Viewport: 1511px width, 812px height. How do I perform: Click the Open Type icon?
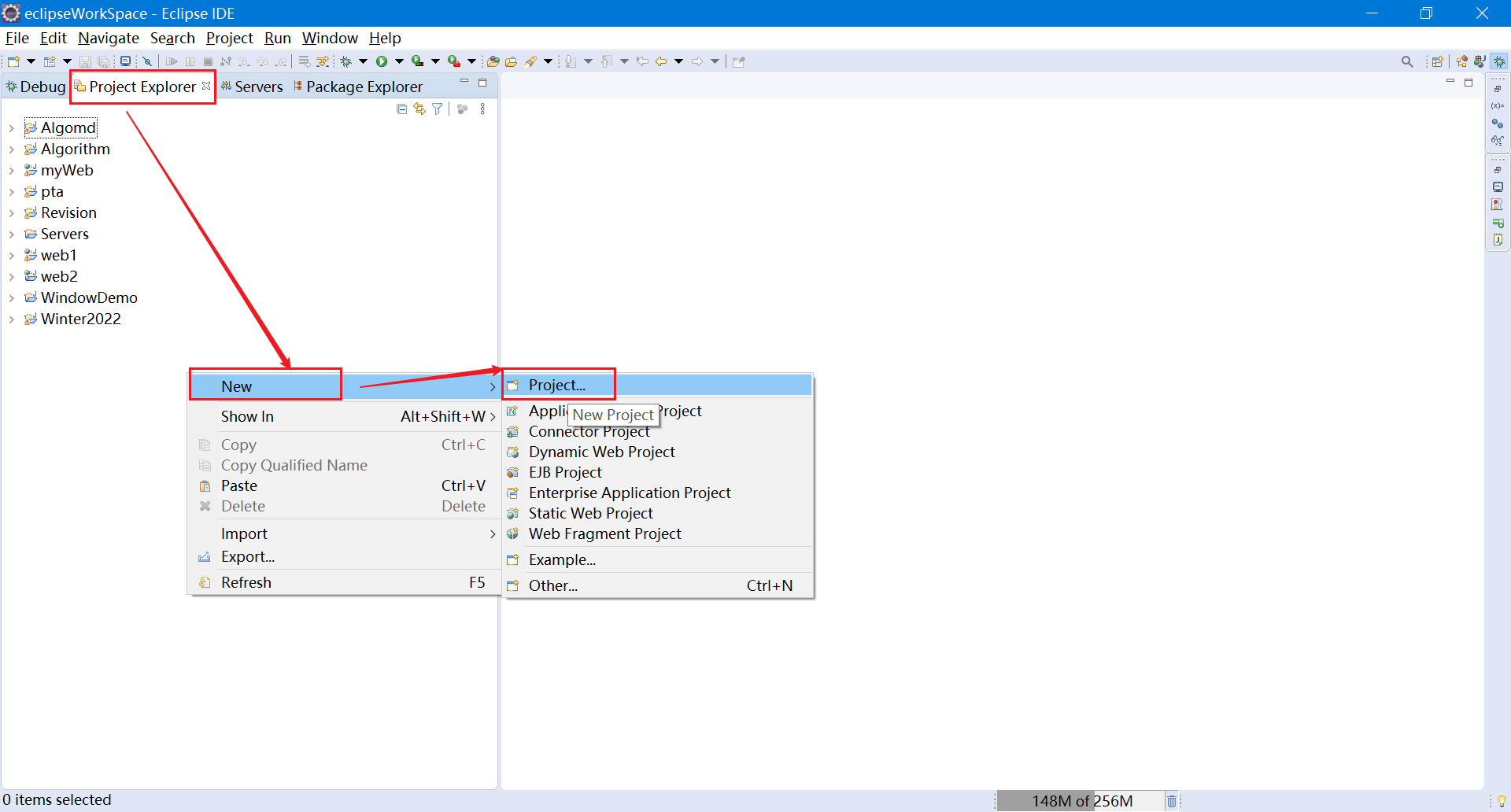493,61
